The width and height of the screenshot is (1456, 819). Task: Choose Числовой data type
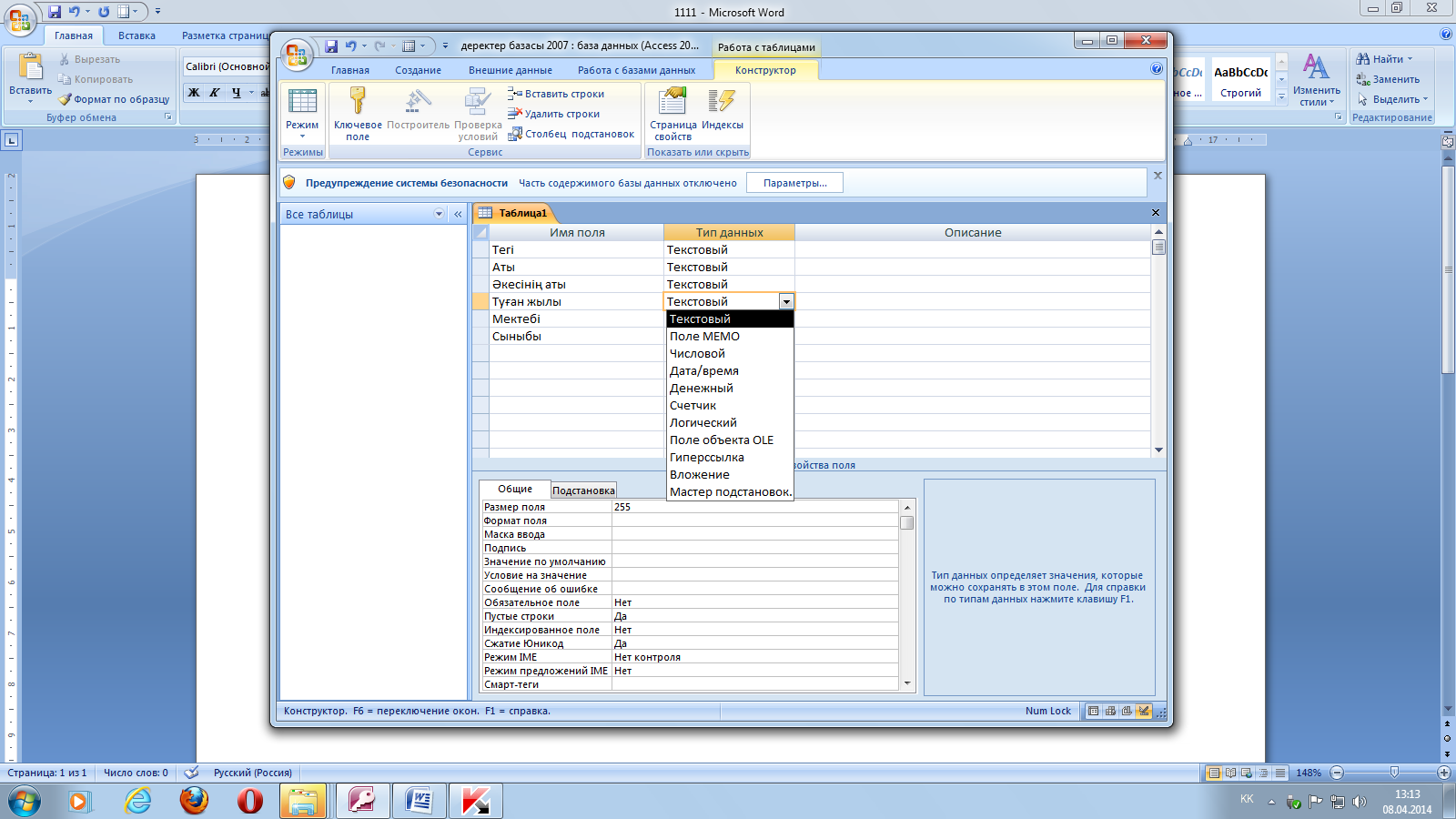coord(730,353)
